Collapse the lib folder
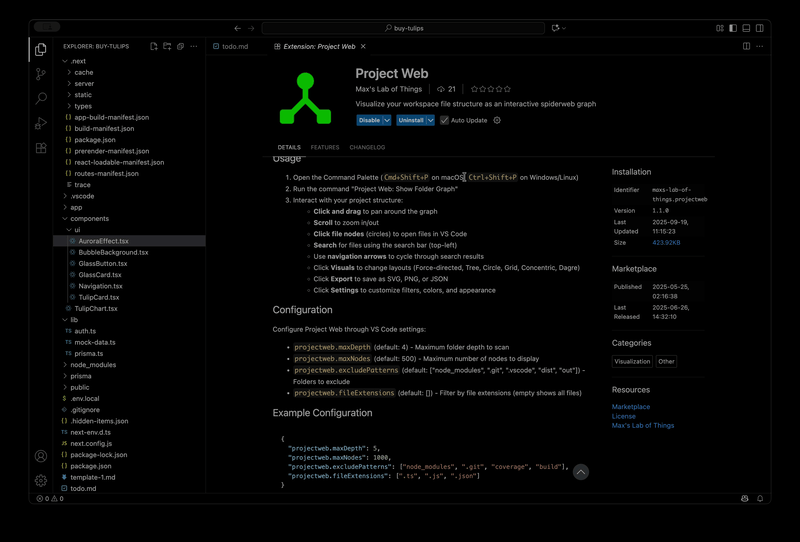 click(65, 320)
